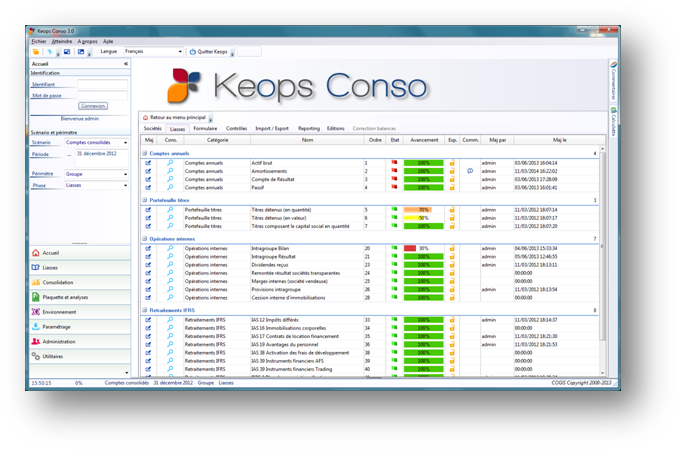Viewport: 678px width, 450px height.
Task: Click the power icon next to Quitter Keops
Action: click(193, 52)
